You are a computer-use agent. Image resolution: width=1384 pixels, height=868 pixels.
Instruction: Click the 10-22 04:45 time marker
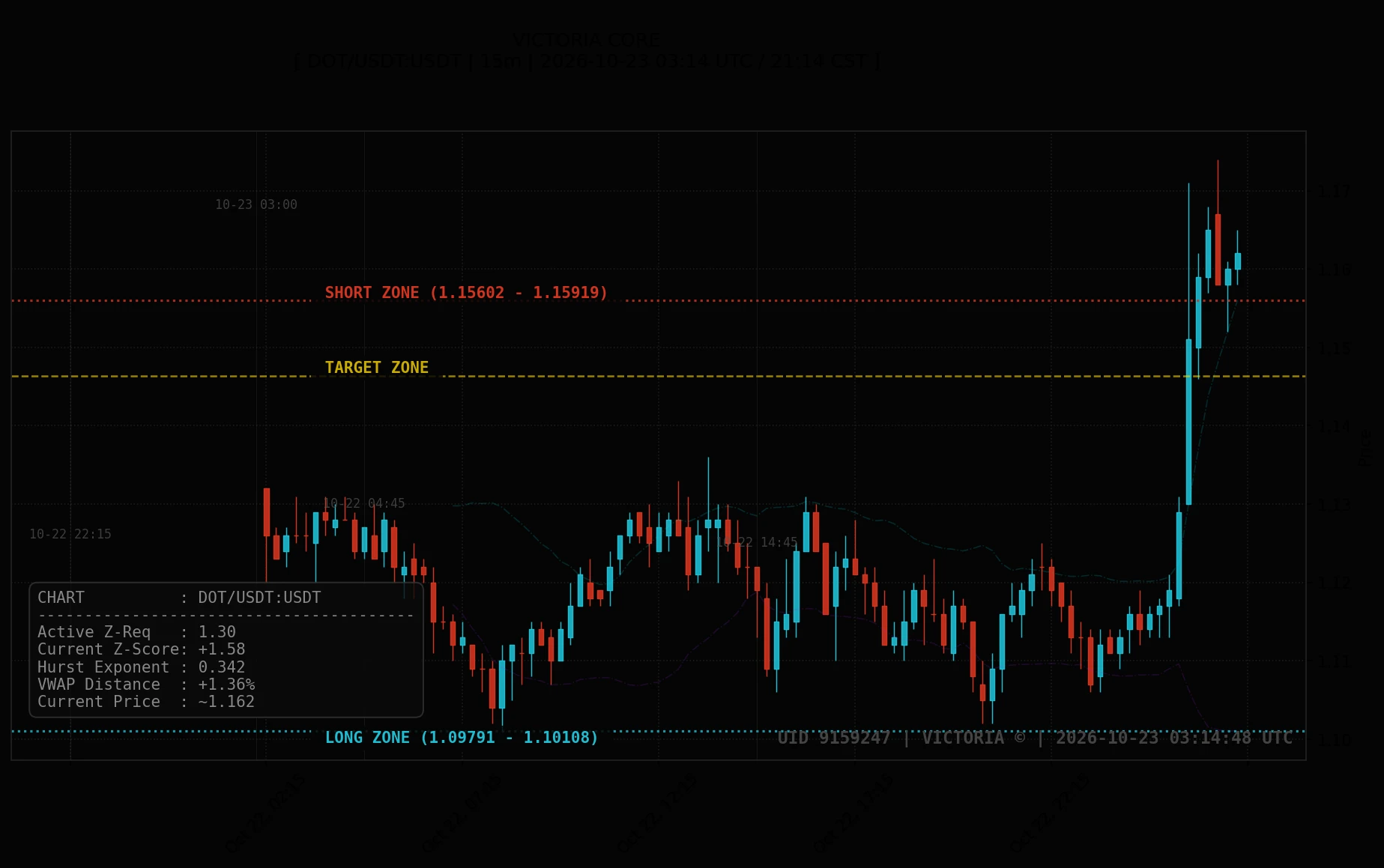tap(364, 503)
